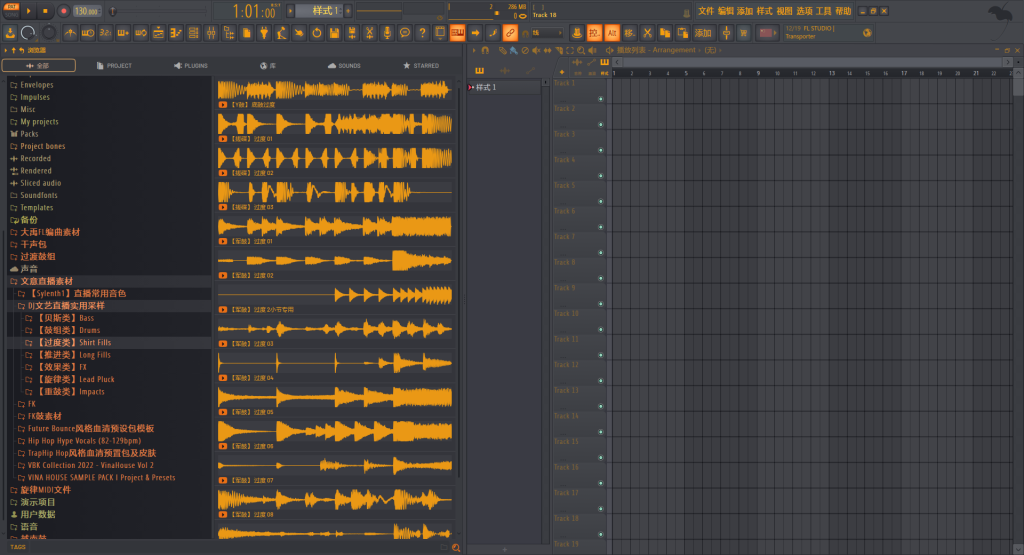Click the wait-for-input recording icon
The width and height of the screenshot is (1024, 555).
88,33
